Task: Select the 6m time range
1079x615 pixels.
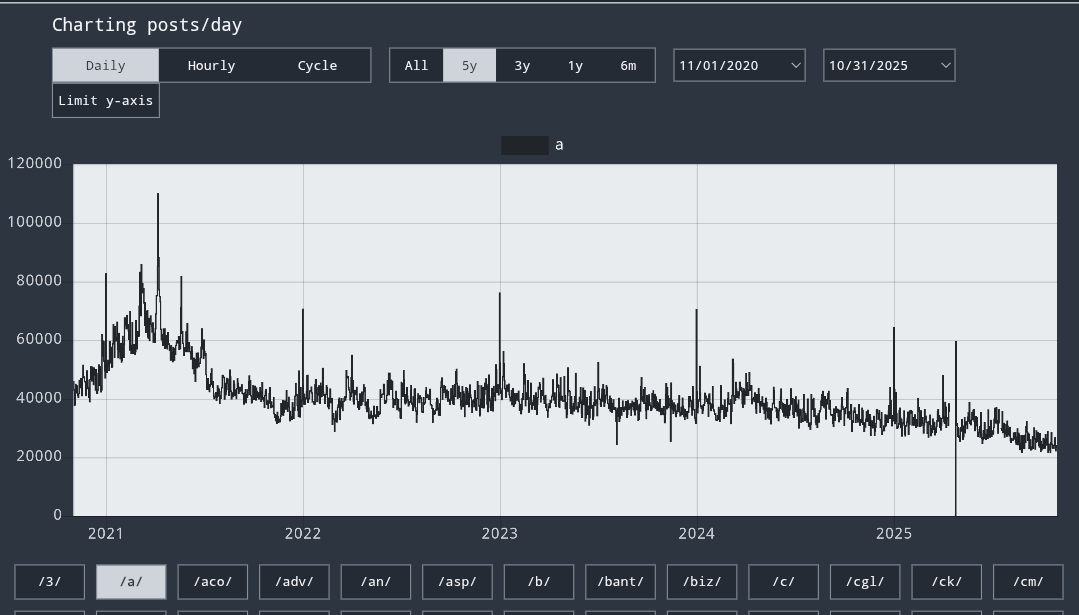Action: 628,65
